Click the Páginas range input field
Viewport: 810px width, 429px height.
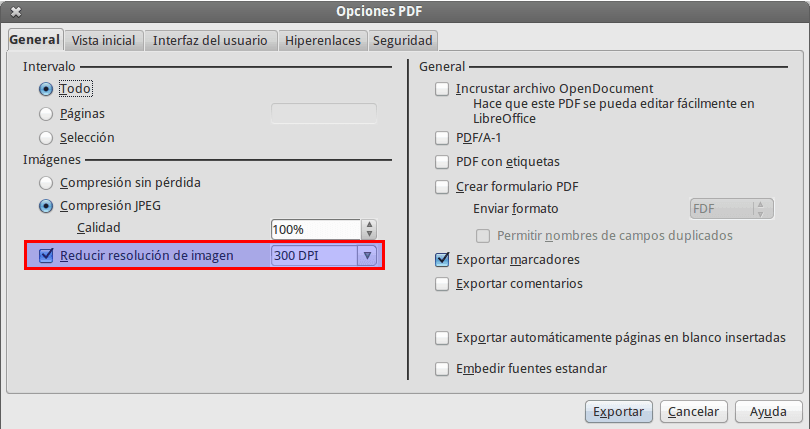[324, 114]
